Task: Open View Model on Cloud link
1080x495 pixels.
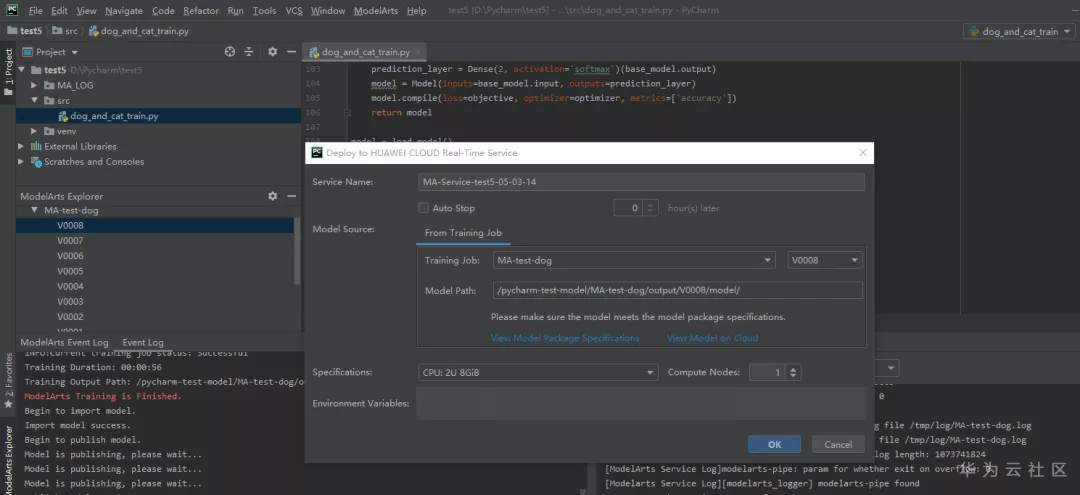Action: point(712,338)
